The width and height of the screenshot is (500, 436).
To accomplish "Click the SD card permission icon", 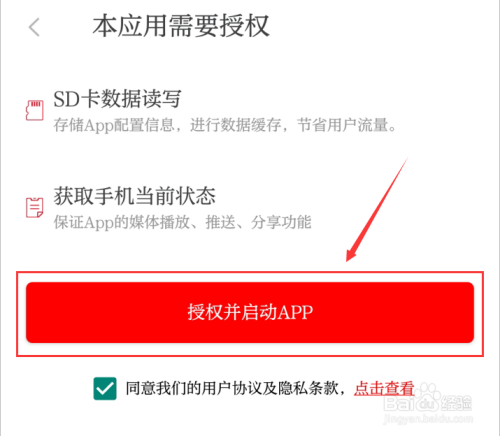I will pyautogui.click(x=35, y=110).
